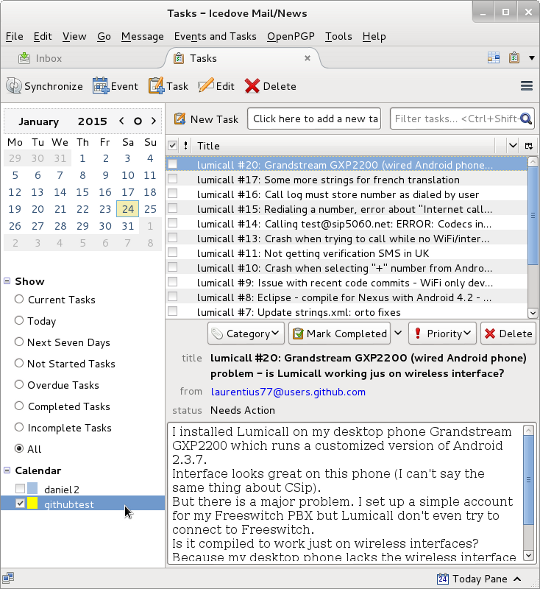Screen dimensions: 540x589
Task: Check the box for lumicall #14 task
Action: [x=172, y=223]
